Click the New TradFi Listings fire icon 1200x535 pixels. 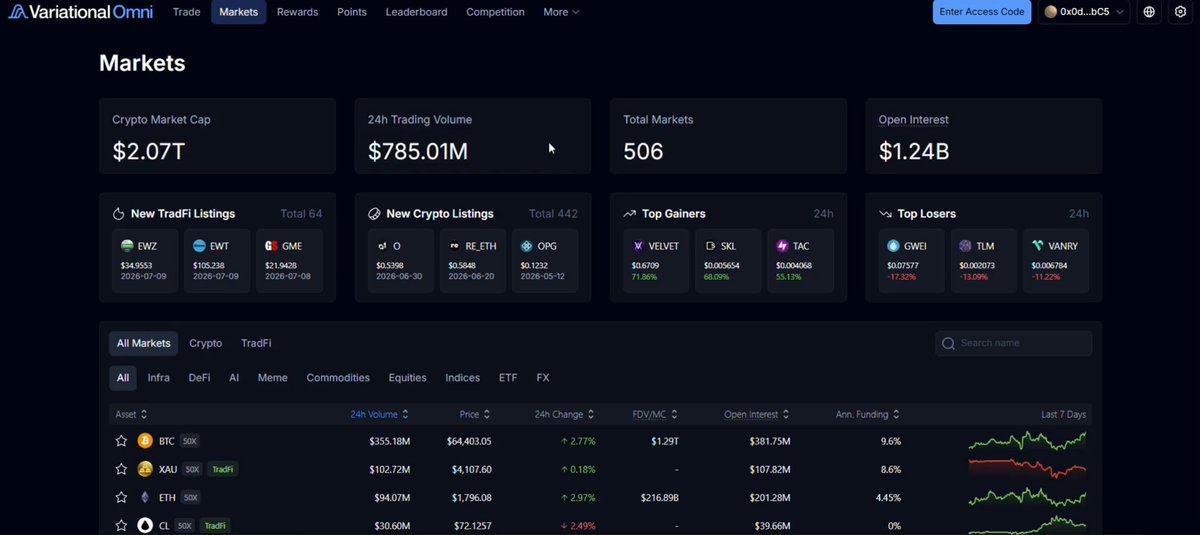[x=118, y=214]
